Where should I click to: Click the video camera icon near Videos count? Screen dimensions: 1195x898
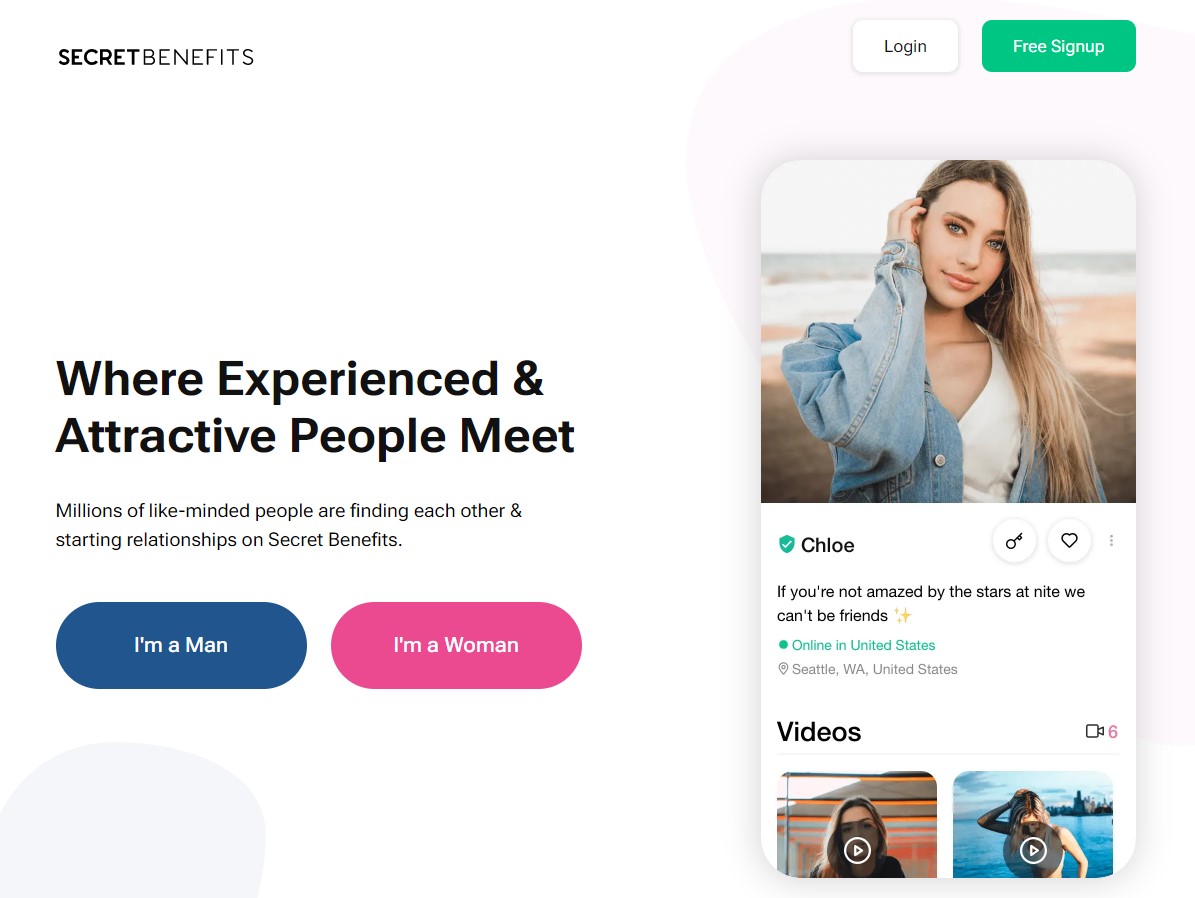pyautogui.click(x=1094, y=731)
